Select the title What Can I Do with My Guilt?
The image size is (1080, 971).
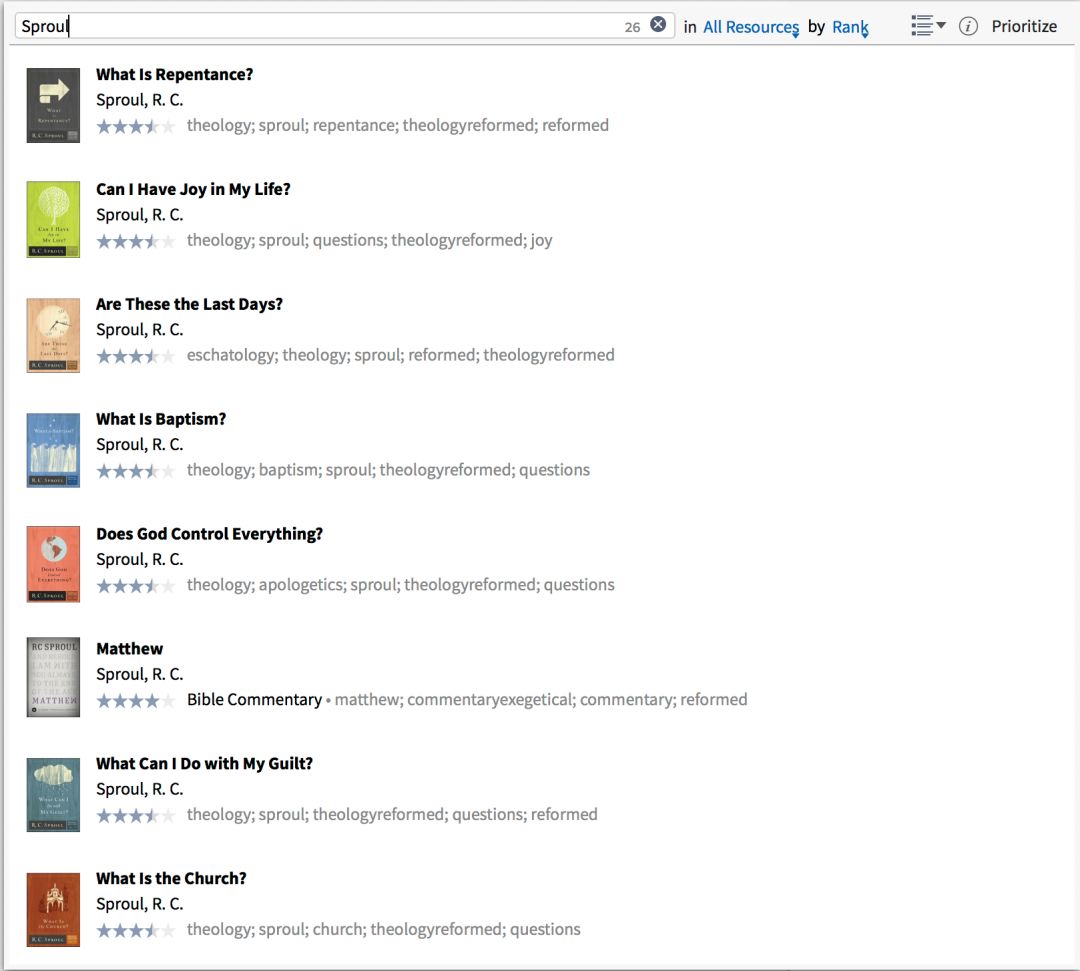tap(205, 764)
